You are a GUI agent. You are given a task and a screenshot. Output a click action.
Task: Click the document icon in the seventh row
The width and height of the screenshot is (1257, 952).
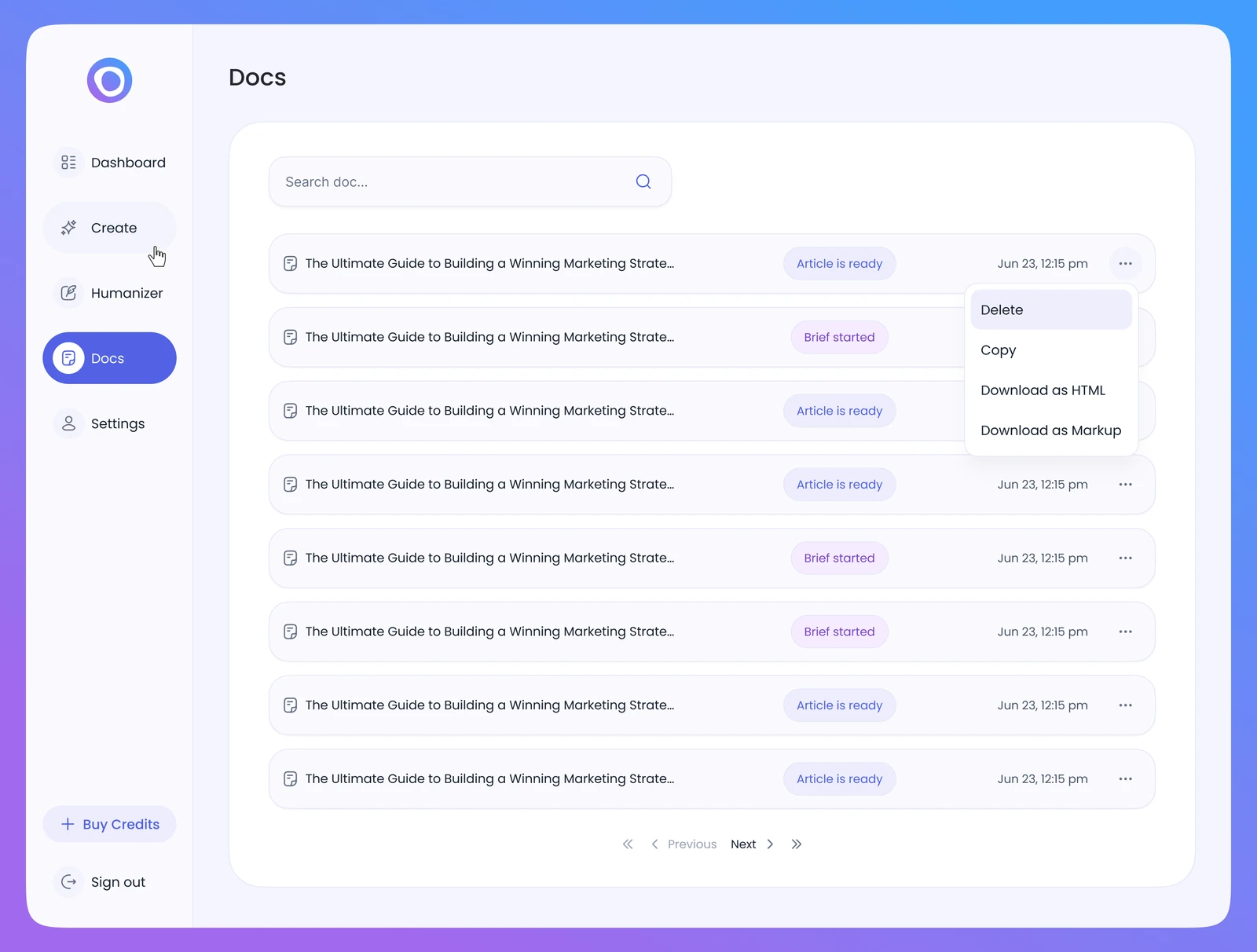click(290, 705)
